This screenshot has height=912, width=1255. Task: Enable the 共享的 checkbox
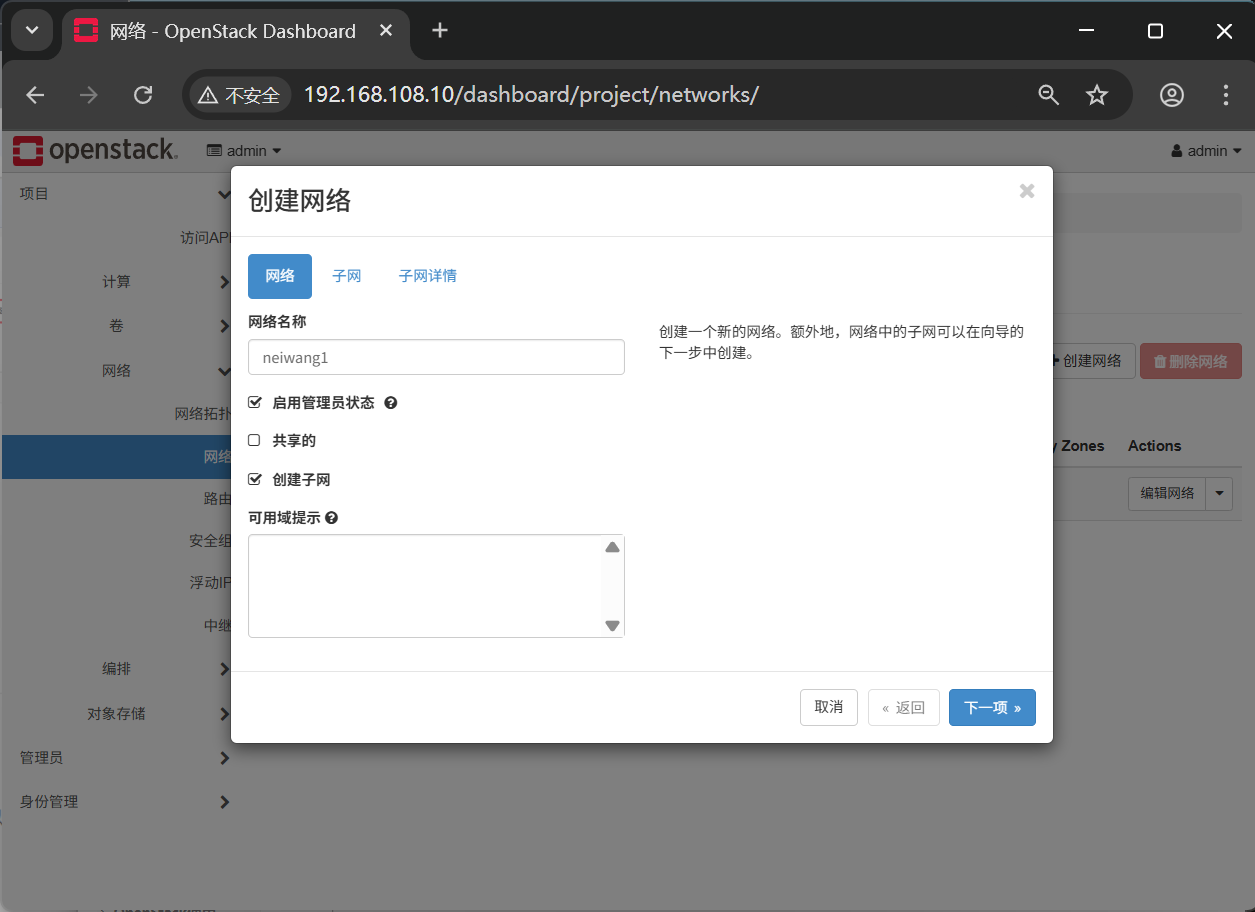[254, 440]
